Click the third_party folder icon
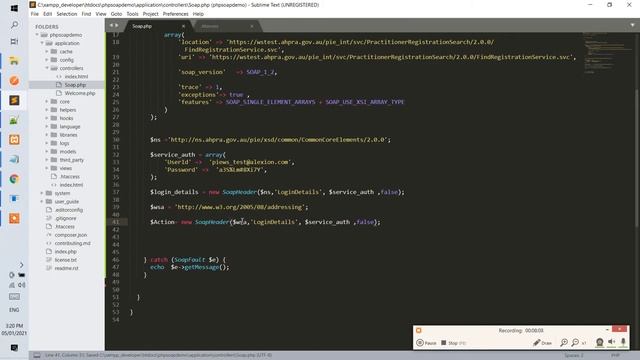The width and height of the screenshot is (640, 360). click(x=54, y=160)
